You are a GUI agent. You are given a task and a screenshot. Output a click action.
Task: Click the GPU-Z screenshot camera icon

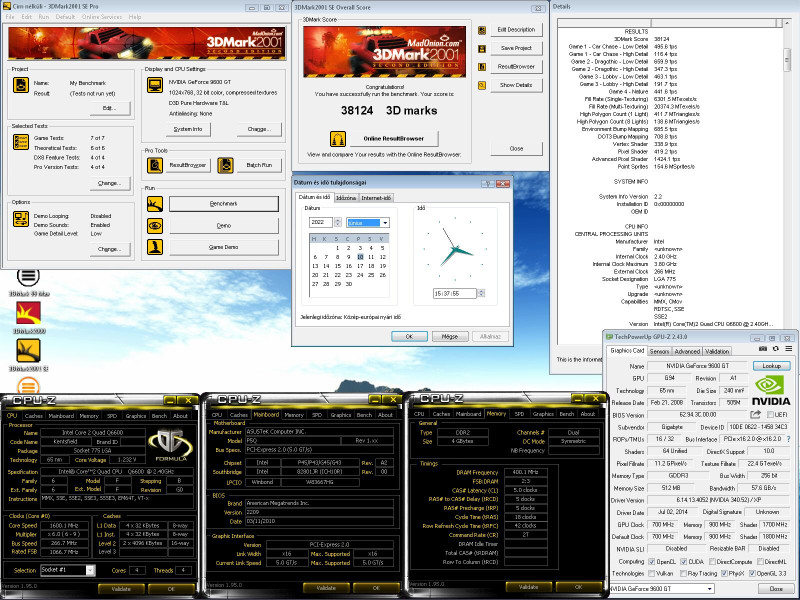coord(763,349)
